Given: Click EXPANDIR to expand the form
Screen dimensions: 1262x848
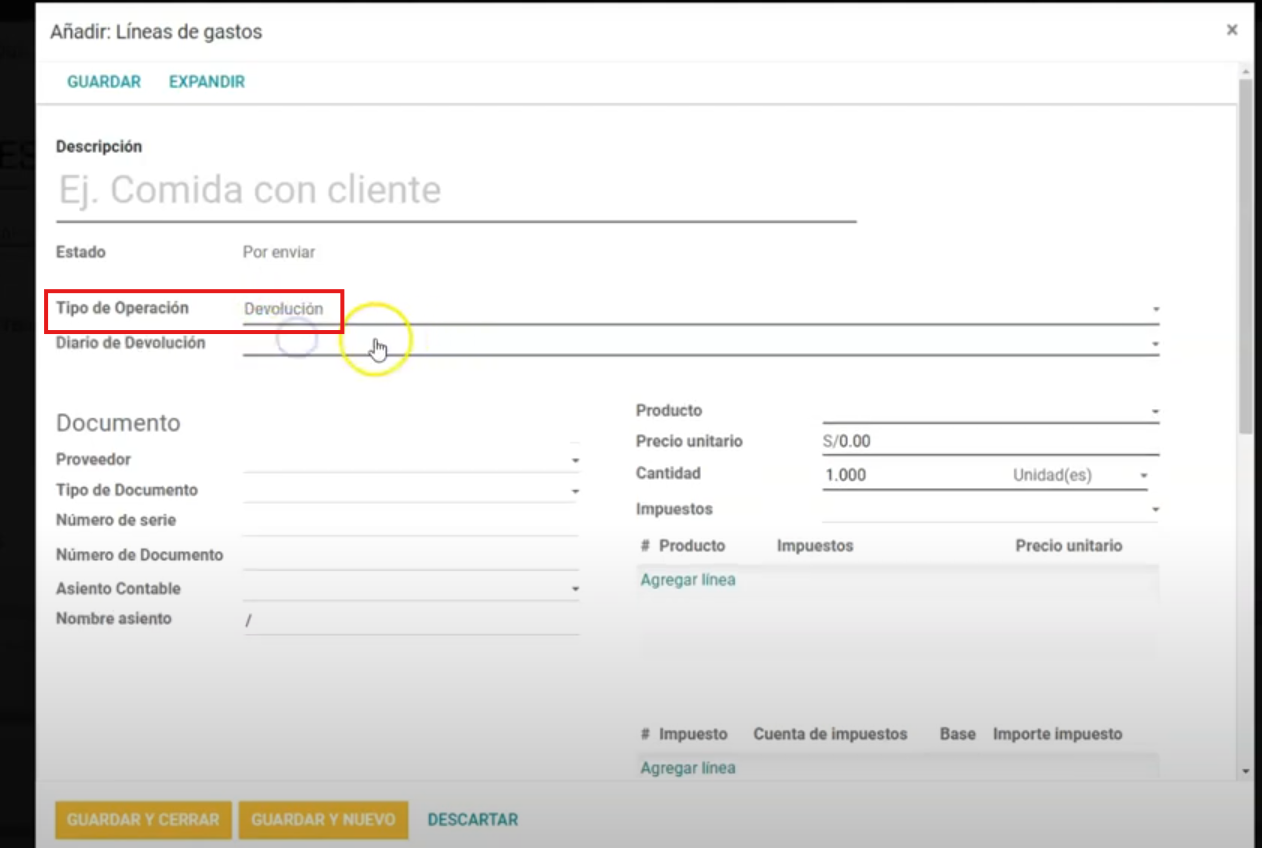Looking at the screenshot, I should click(207, 82).
